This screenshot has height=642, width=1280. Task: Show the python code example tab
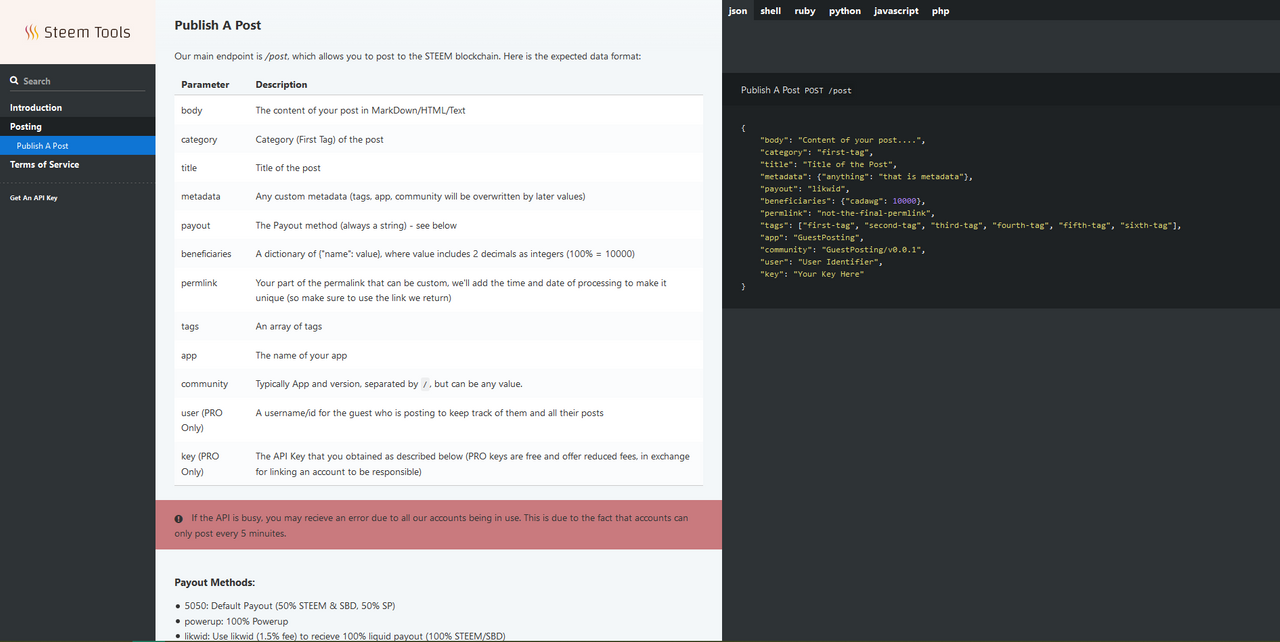pos(844,11)
